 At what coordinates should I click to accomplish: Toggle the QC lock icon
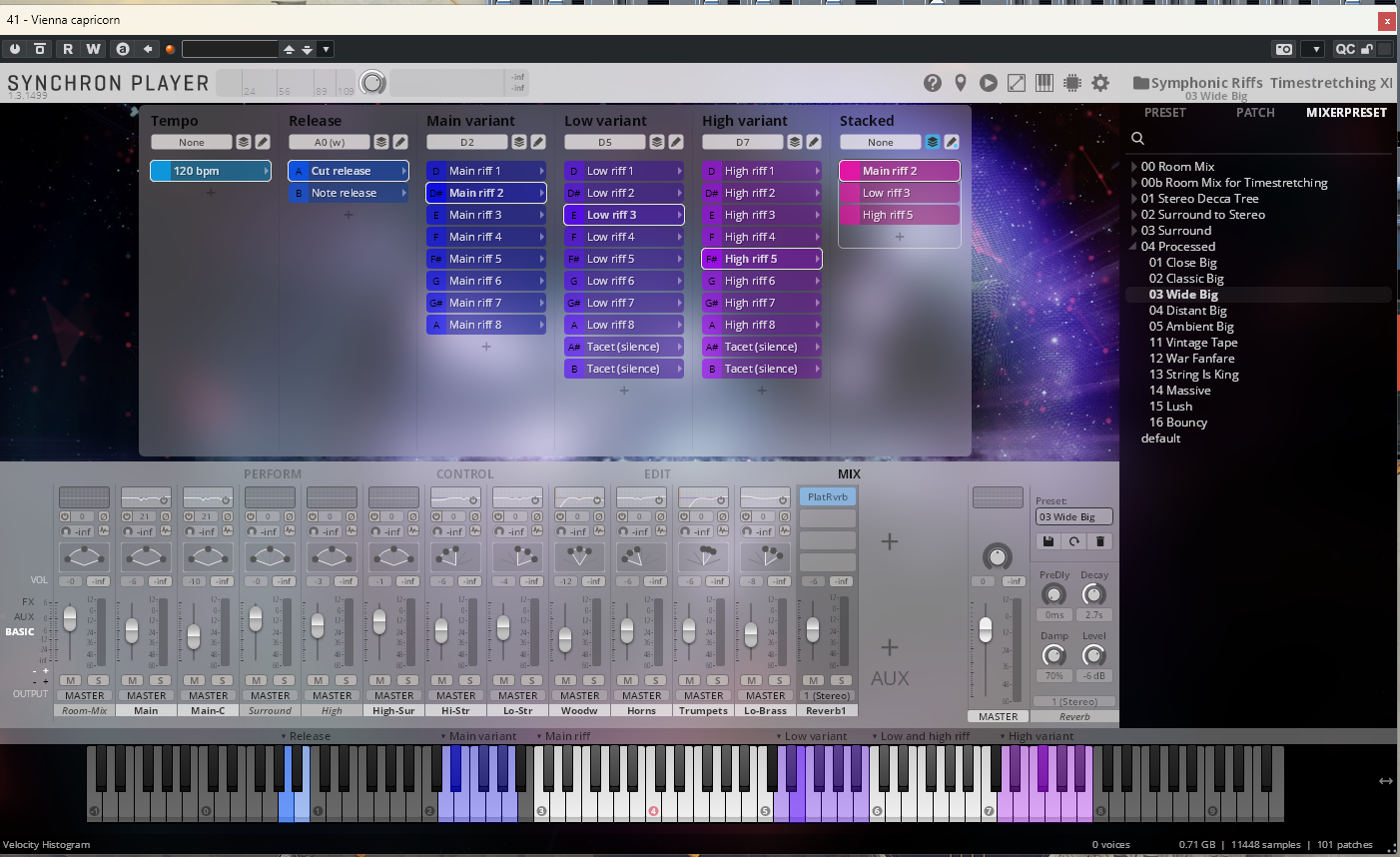coord(1367,49)
